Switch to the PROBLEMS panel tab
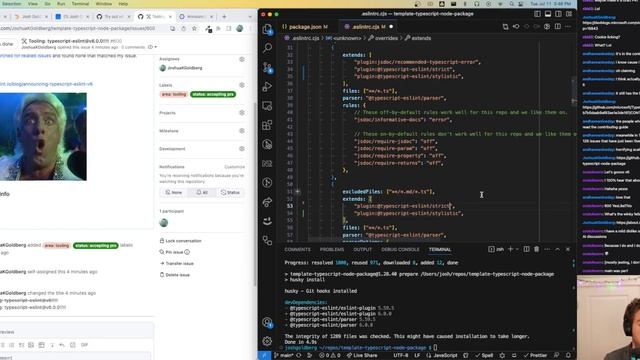The height and width of the screenshot is (360, 640). click(x=332, y=249)
